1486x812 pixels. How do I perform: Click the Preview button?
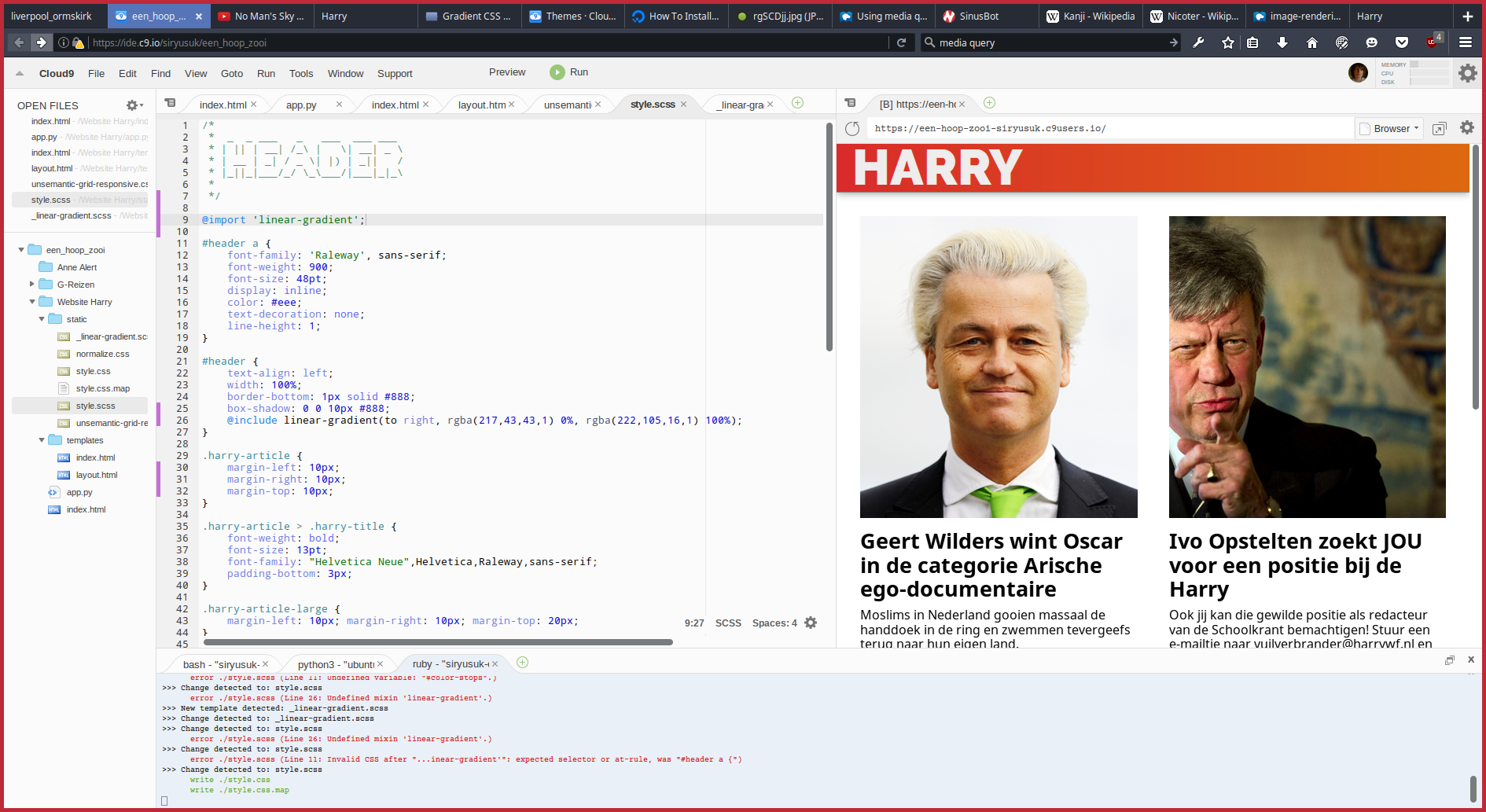tap(507, 72)
